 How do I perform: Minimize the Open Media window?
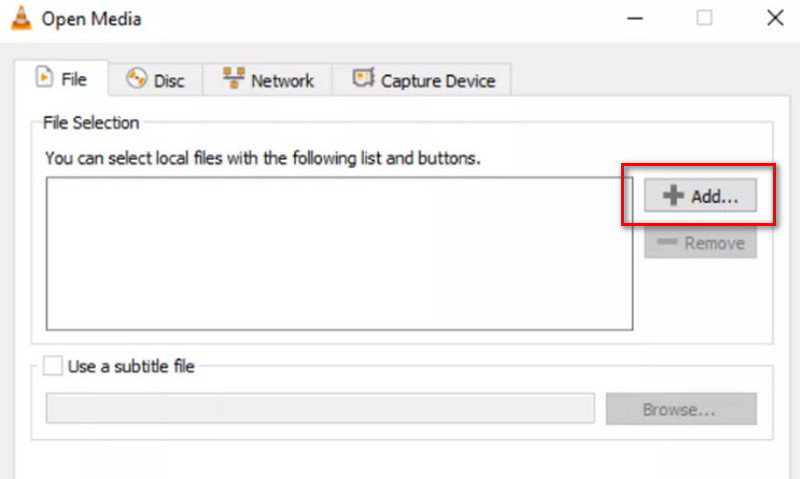[x=635, y=19]
